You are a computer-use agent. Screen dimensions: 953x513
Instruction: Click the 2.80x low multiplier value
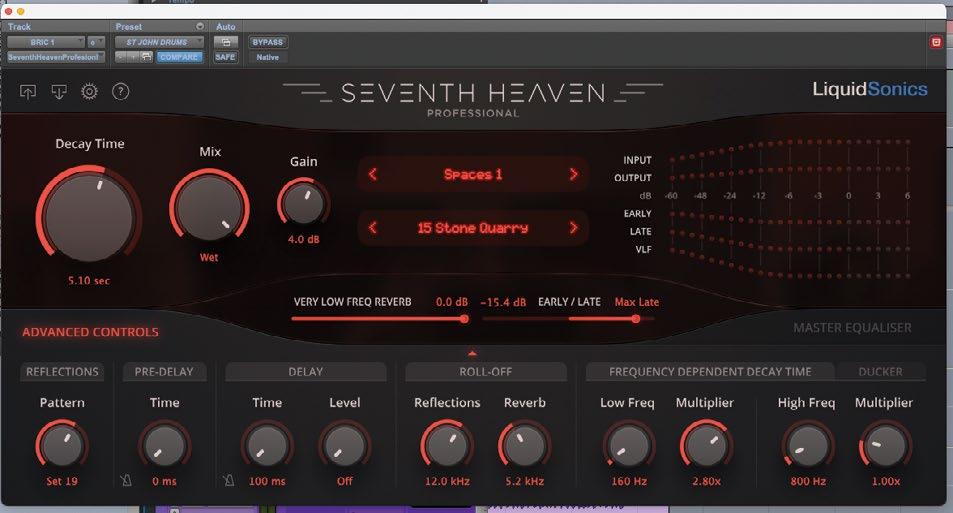(x=706, y=481)
